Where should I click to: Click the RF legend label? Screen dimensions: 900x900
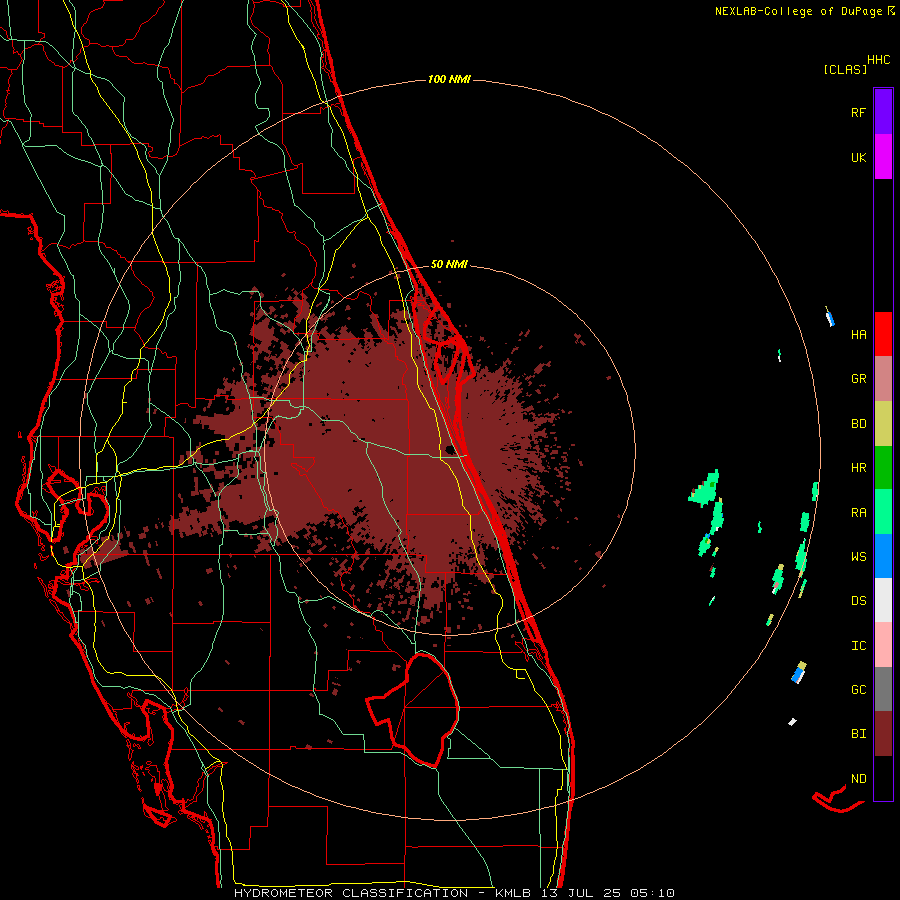(x=858, y=112)
